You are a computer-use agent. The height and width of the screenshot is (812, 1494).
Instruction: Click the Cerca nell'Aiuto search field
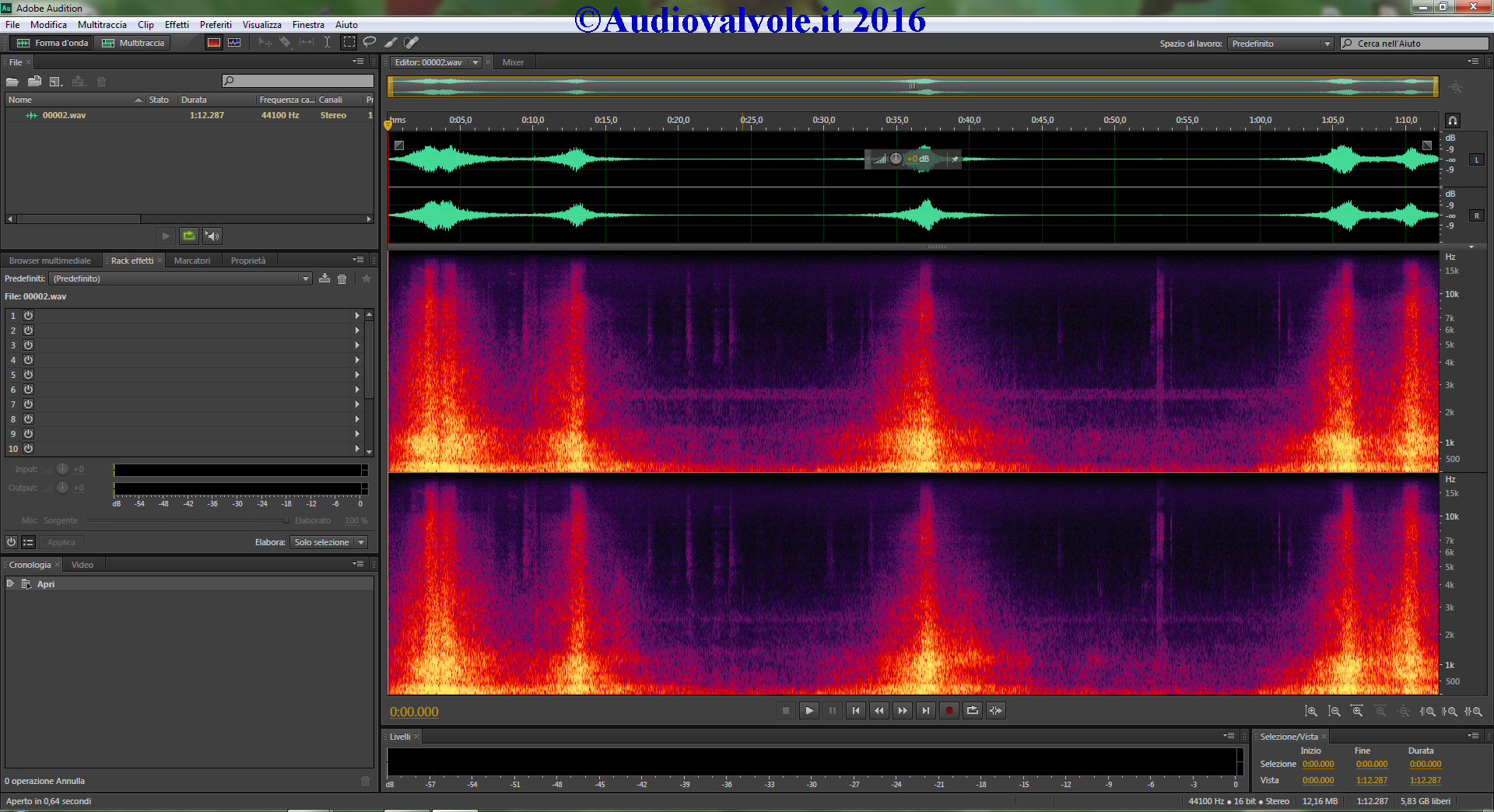(x=1415, y=44)
